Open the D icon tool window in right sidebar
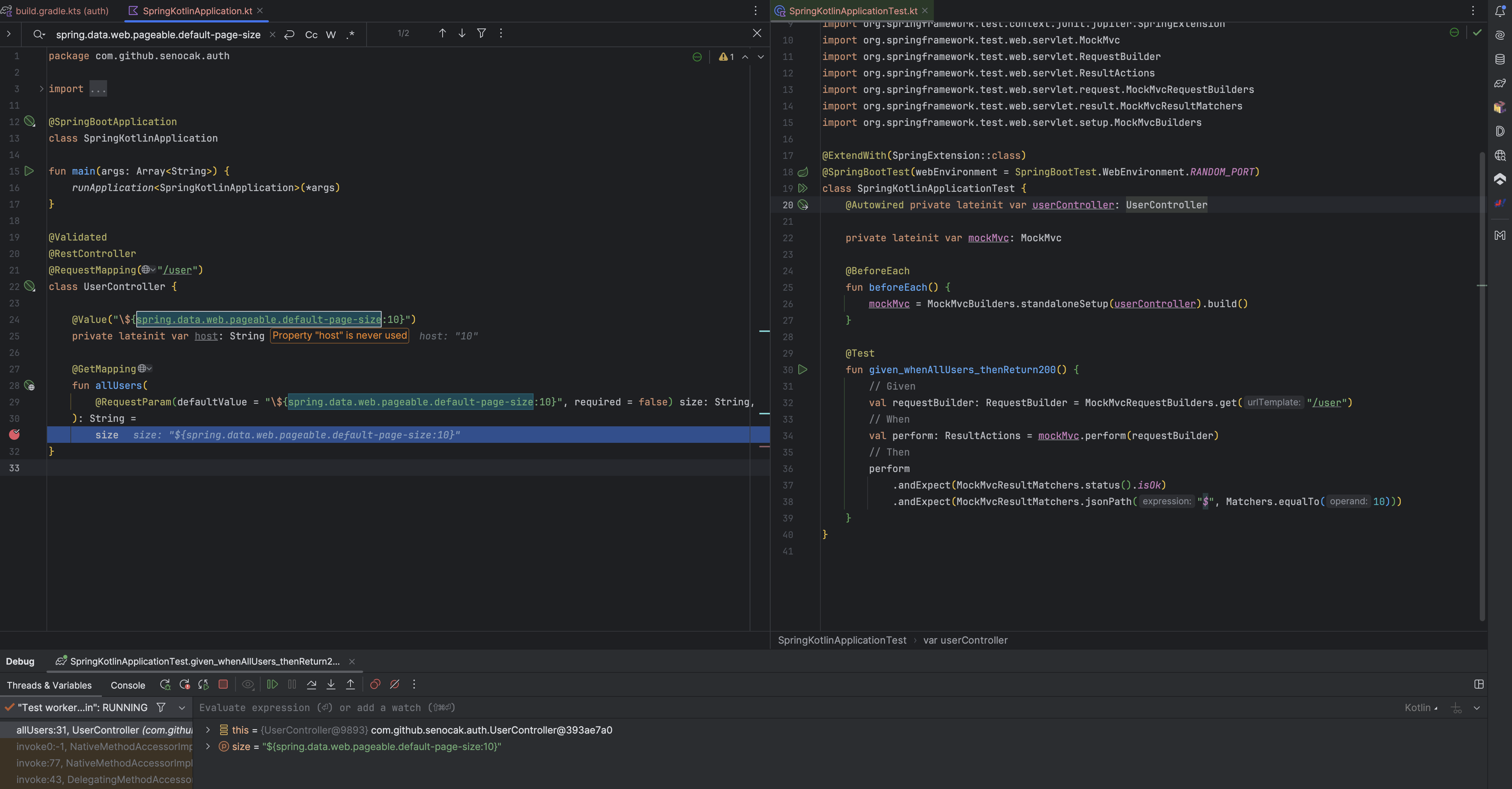Viewport: 1512px width, 789px height. [1500, 131]
